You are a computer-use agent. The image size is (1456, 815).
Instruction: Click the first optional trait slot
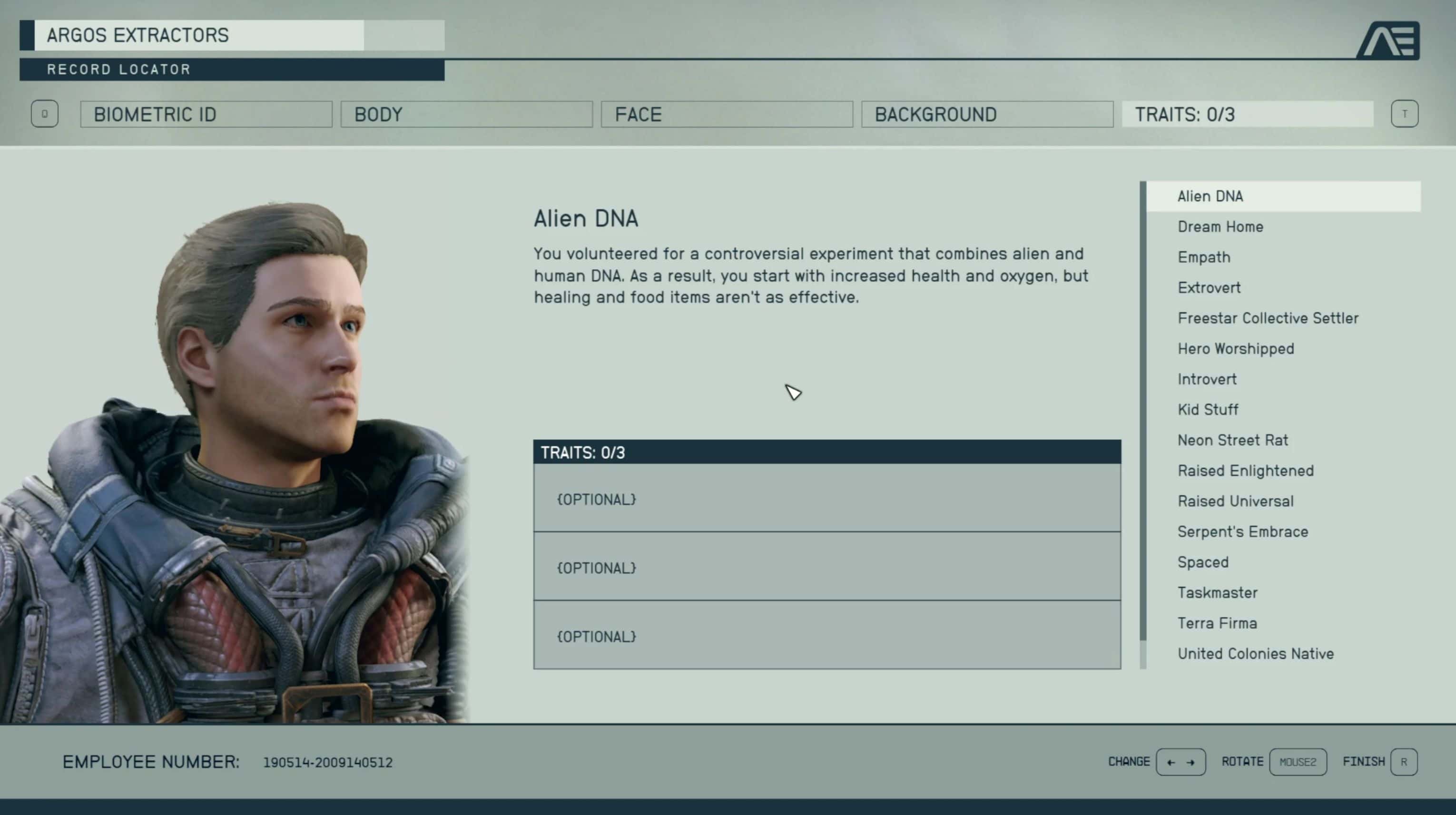click(826, 499)
